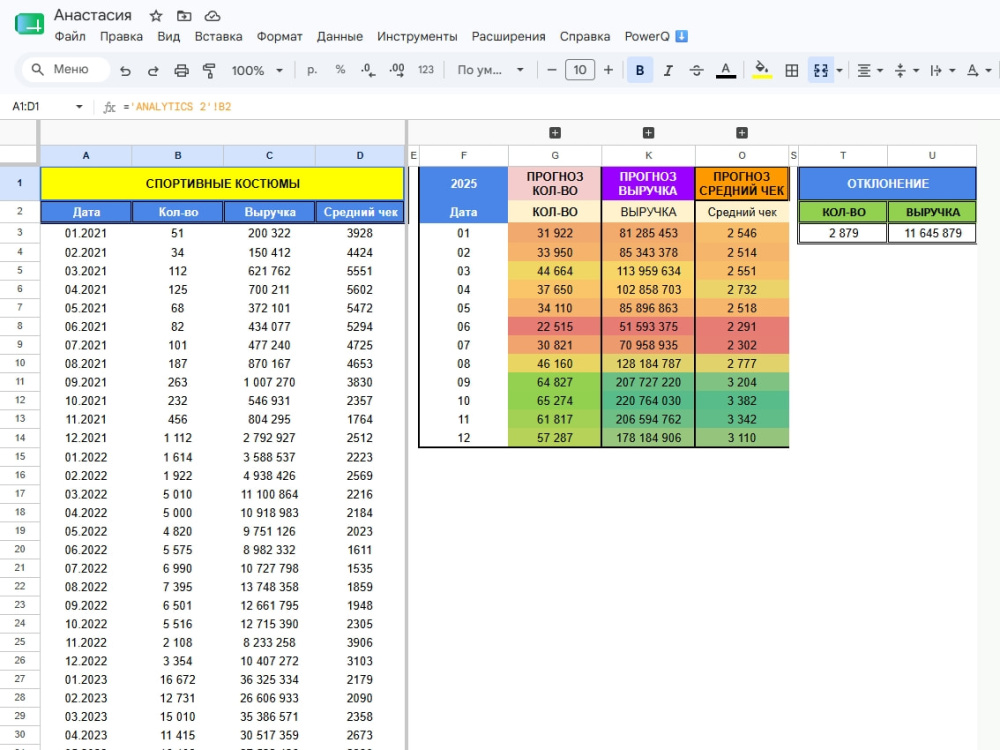Print the spreadsheet

click(x=181, y=70)
